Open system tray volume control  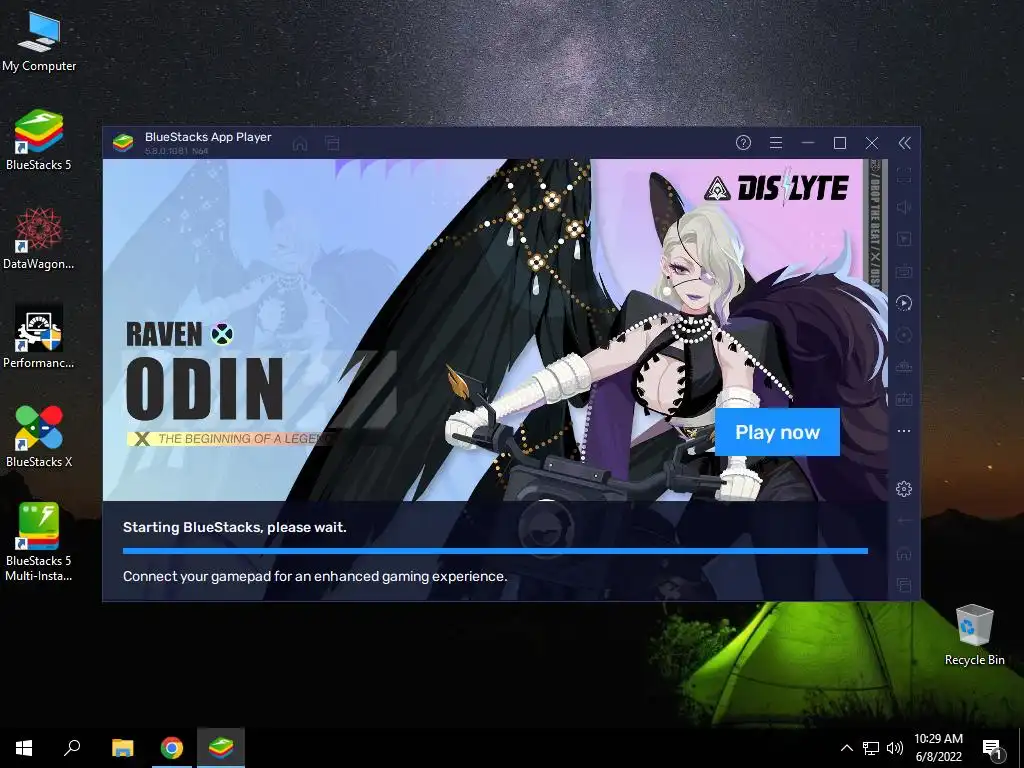pos(895,748)
